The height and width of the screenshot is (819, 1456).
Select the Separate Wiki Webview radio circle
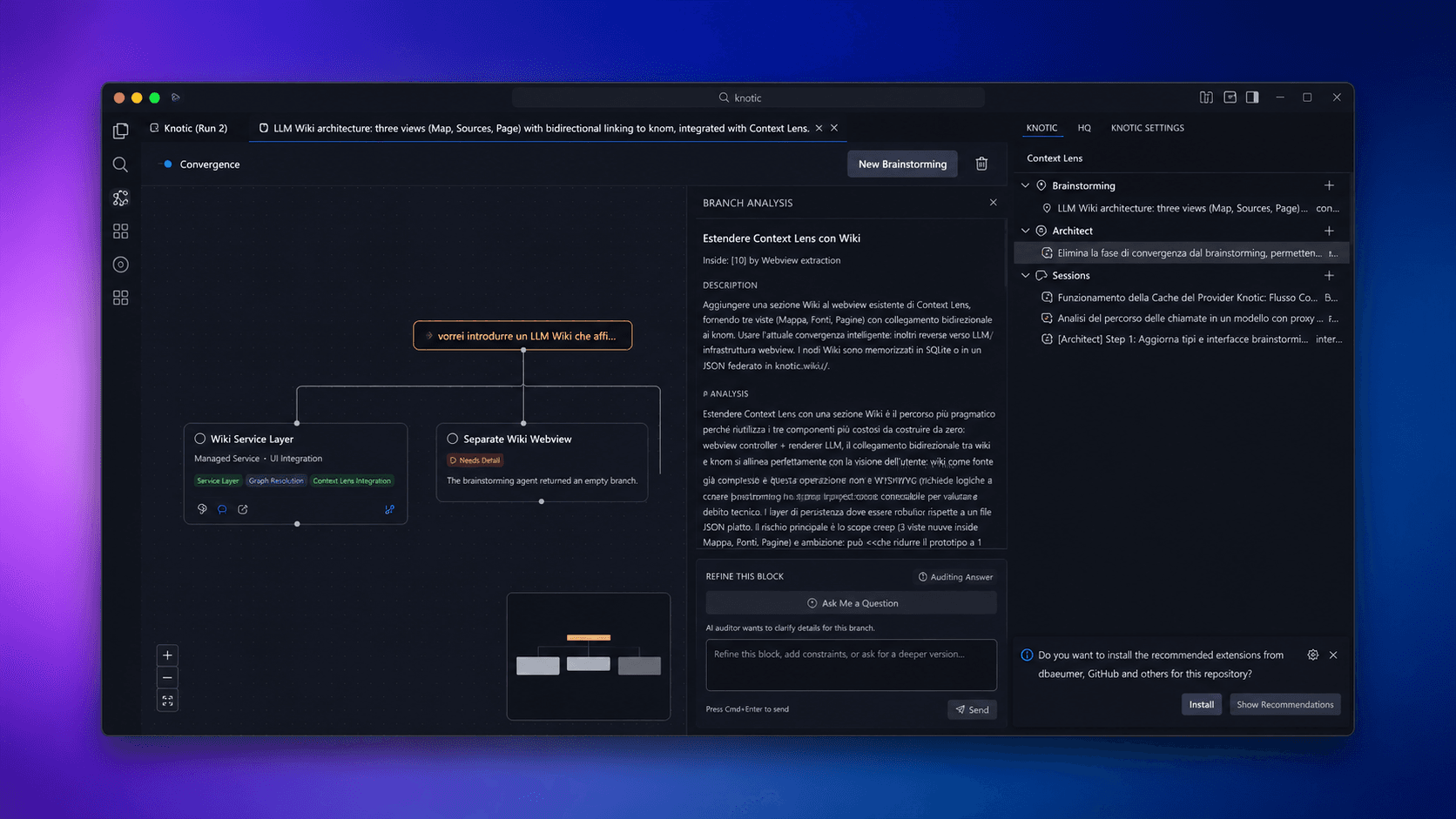[453, 439]
